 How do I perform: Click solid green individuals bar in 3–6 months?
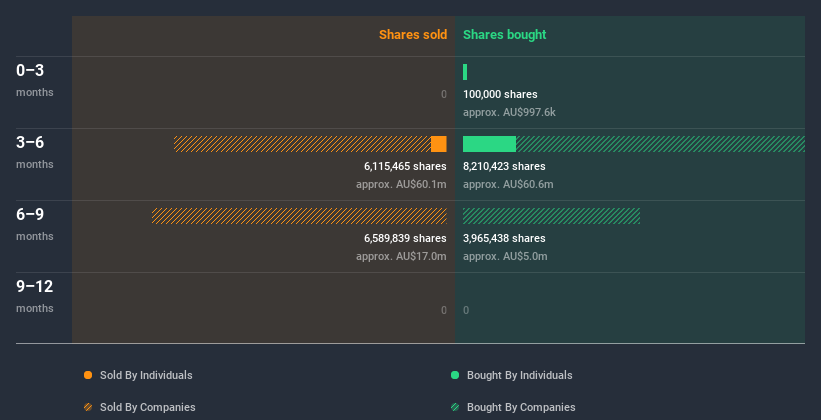(x=489, y=144)
